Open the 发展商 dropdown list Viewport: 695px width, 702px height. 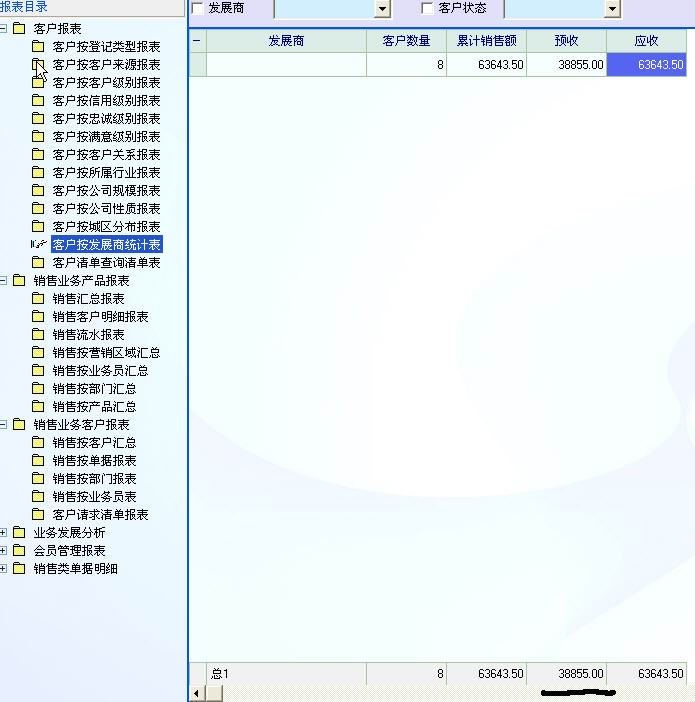point(382,9)
